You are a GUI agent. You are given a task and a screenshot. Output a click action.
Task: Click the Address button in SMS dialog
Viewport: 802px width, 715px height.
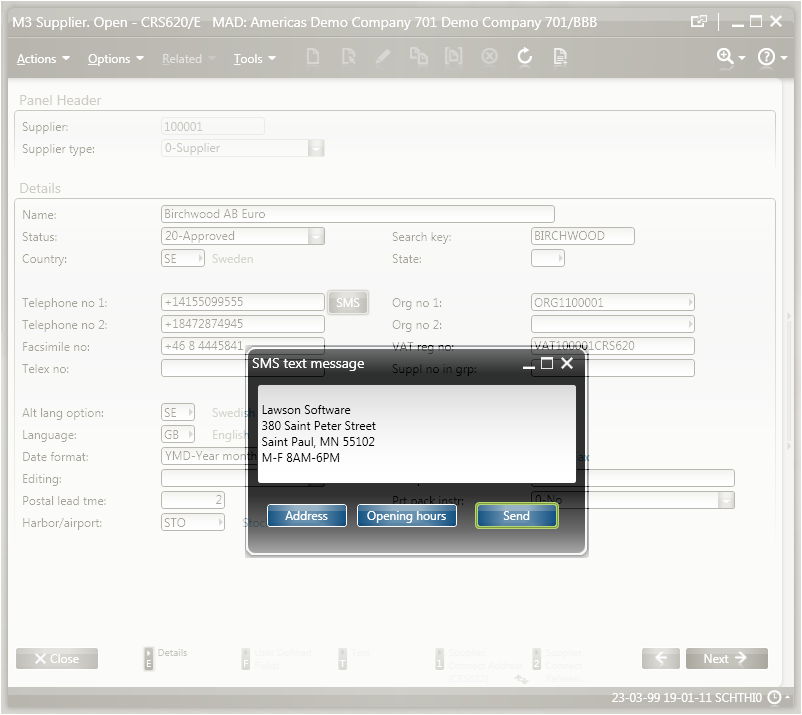pos(306,516)
